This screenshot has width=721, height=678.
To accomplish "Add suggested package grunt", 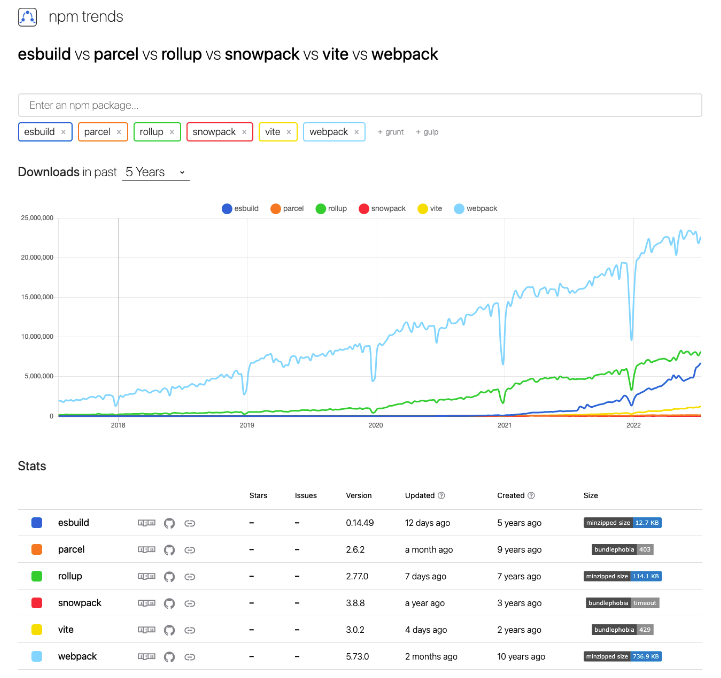I will (390, 132).
